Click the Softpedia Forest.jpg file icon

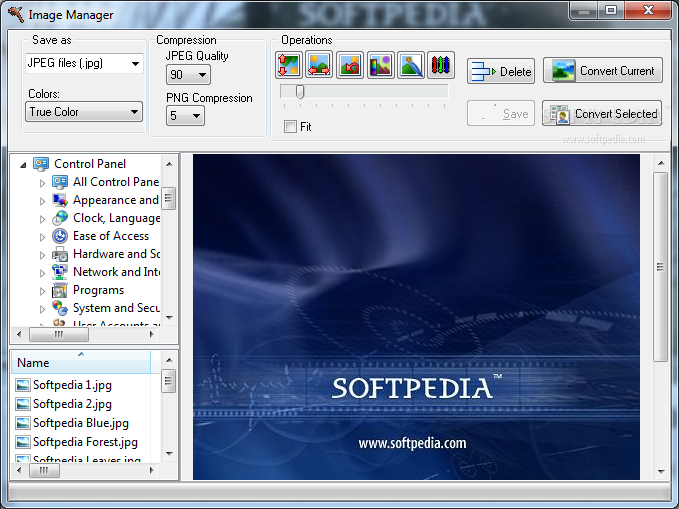point(23,442)
